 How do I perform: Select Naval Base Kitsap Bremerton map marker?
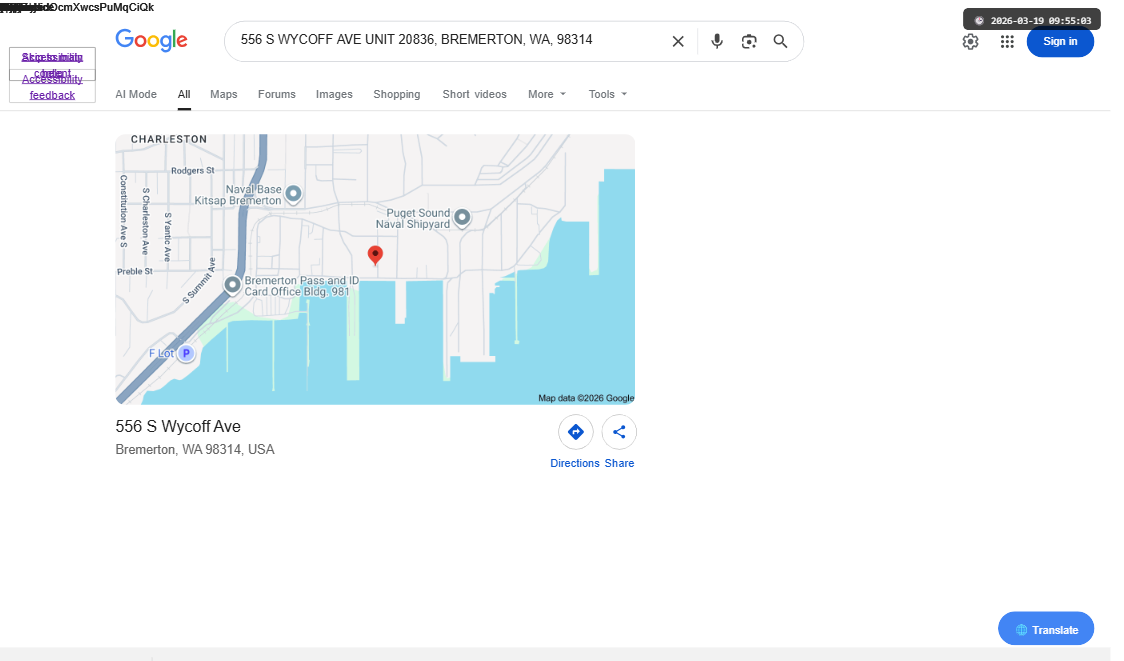[293, 194]
